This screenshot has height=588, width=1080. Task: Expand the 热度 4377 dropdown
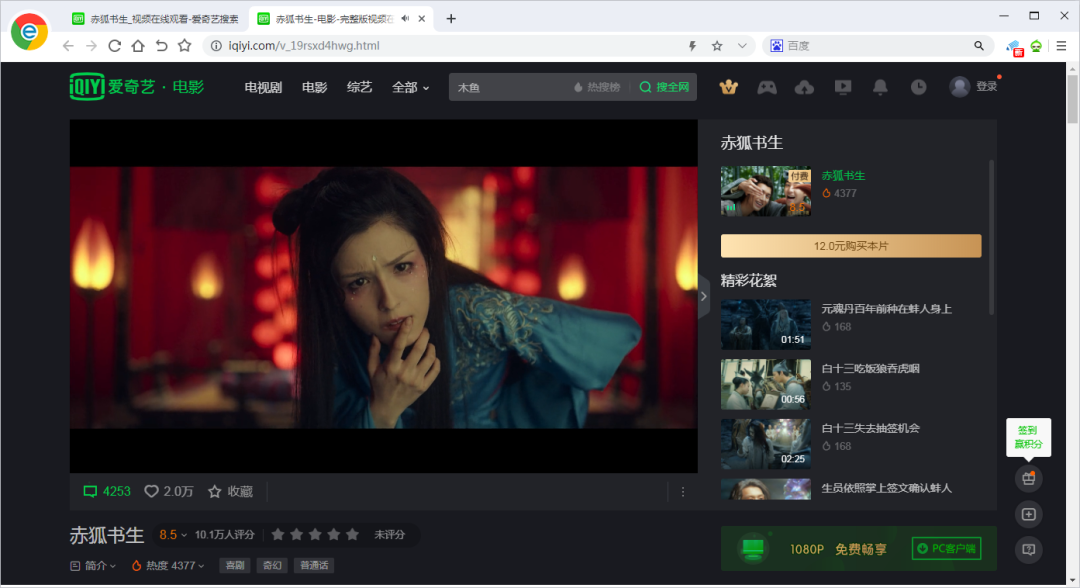coord(168,565)
